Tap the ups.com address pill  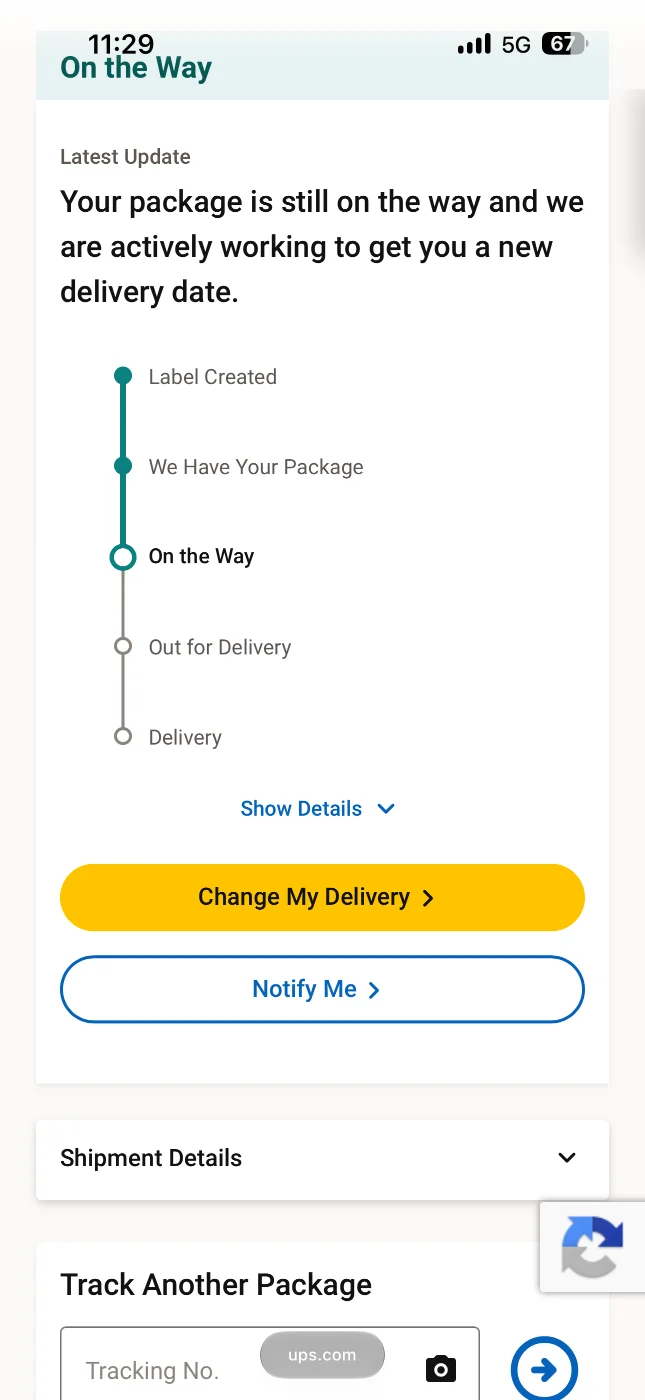[322, 1355]
